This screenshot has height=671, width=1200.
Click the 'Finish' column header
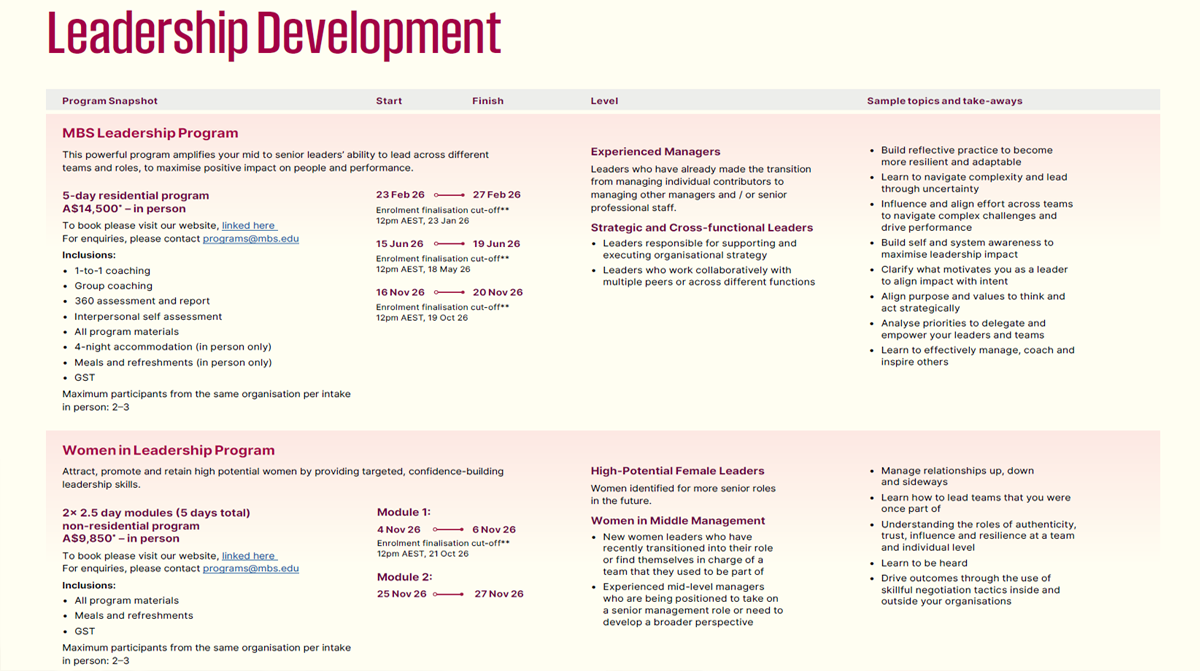click(488, 101)
